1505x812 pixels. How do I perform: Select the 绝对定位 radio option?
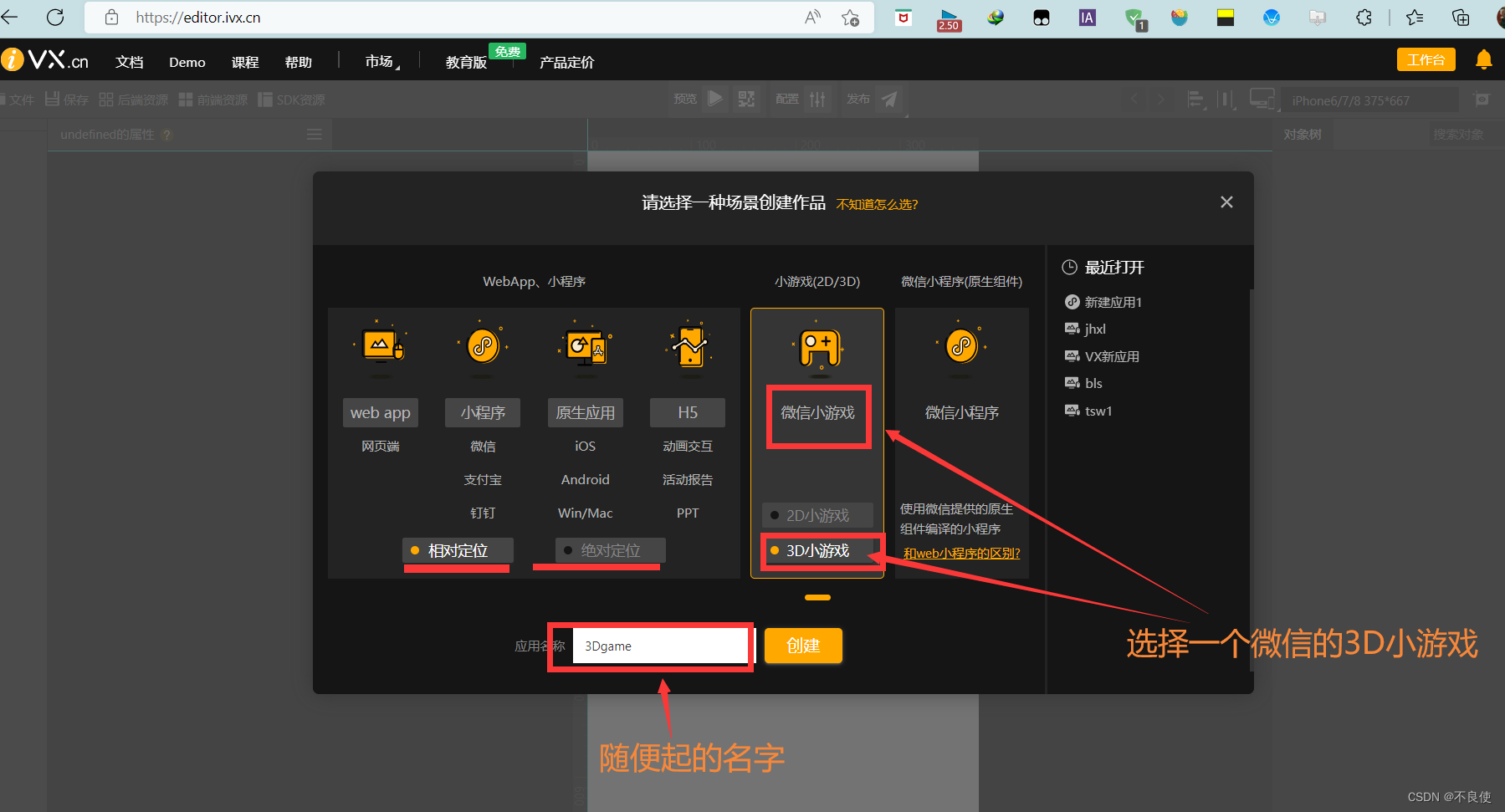click(610, 550)
